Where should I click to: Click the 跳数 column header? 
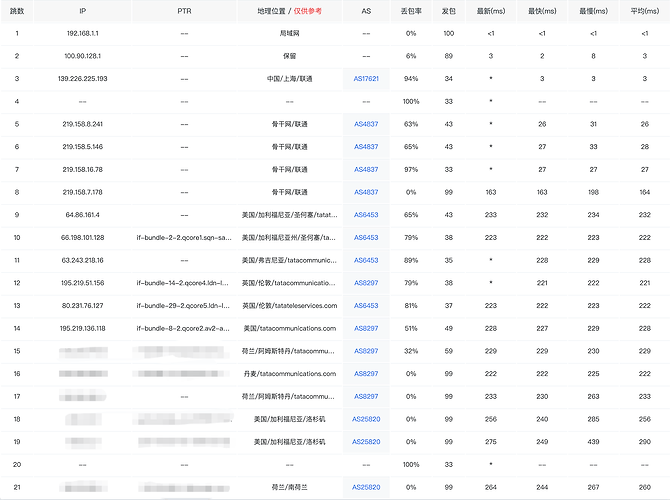pyautogui.click(x=17, y=11)
